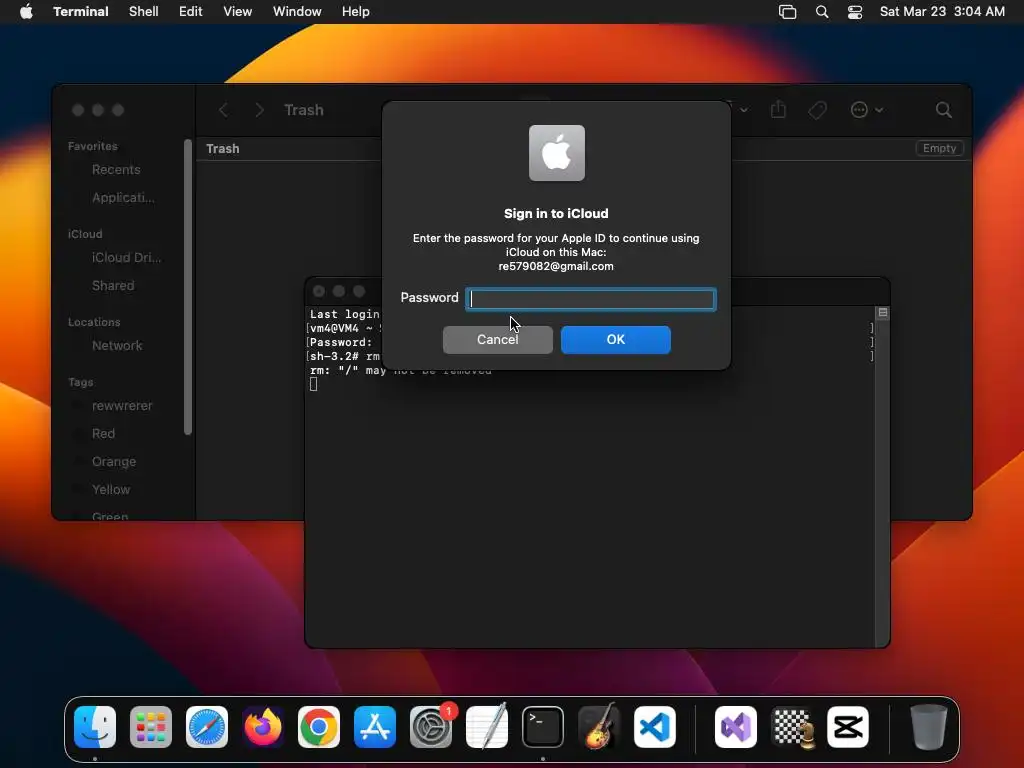
Task: Open TextEdit from the dock
Action: point(487,727)
